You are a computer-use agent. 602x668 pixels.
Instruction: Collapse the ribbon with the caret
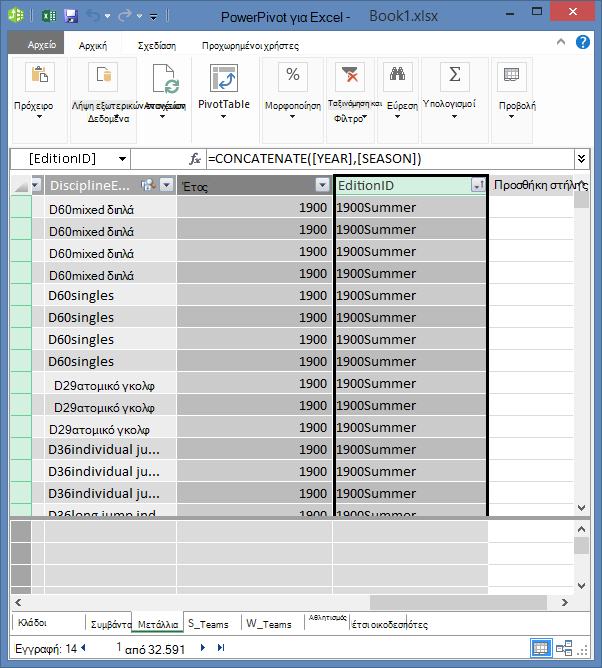[x=561, y=42]
